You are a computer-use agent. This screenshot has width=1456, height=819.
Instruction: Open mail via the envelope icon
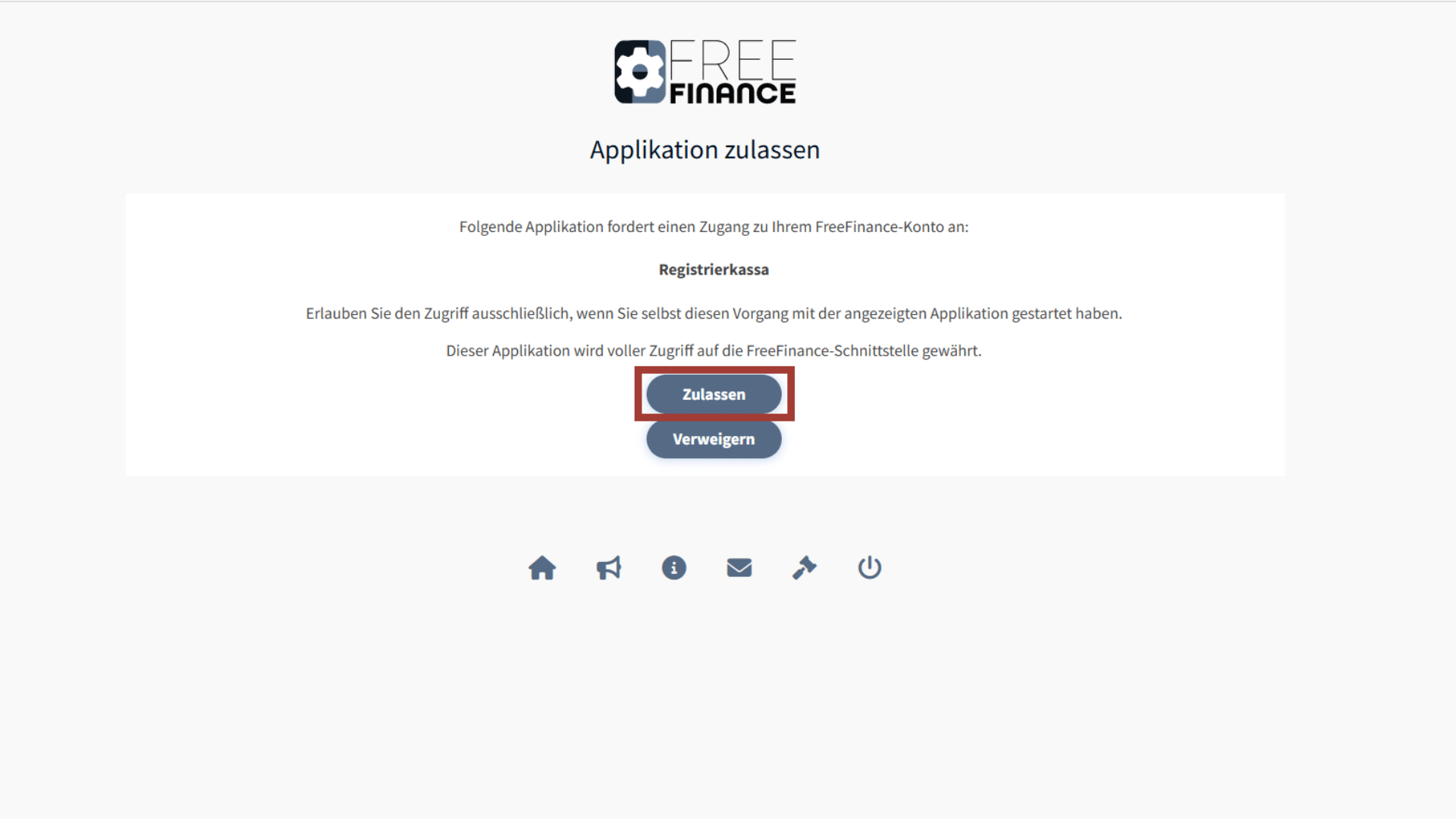[739, 568]
